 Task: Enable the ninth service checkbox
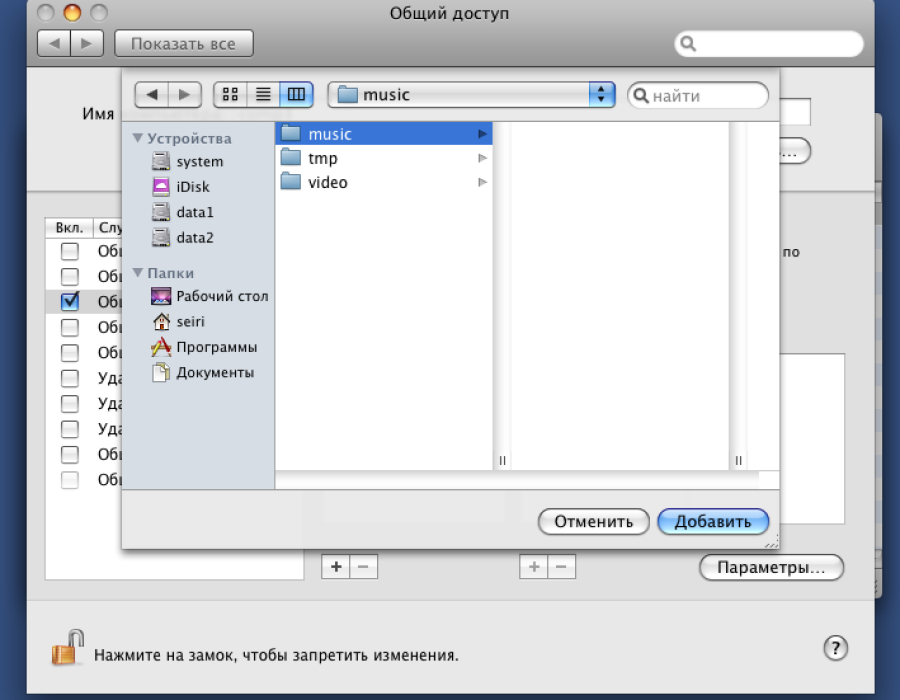(x=70, y=454)
